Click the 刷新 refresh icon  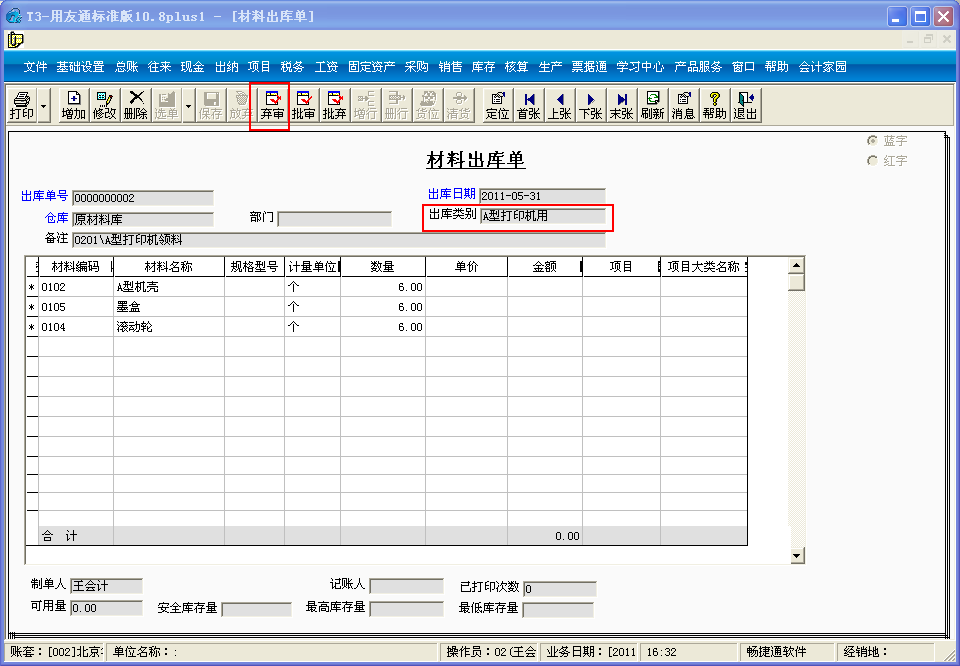pyautogui.click(x=653, y=105)
